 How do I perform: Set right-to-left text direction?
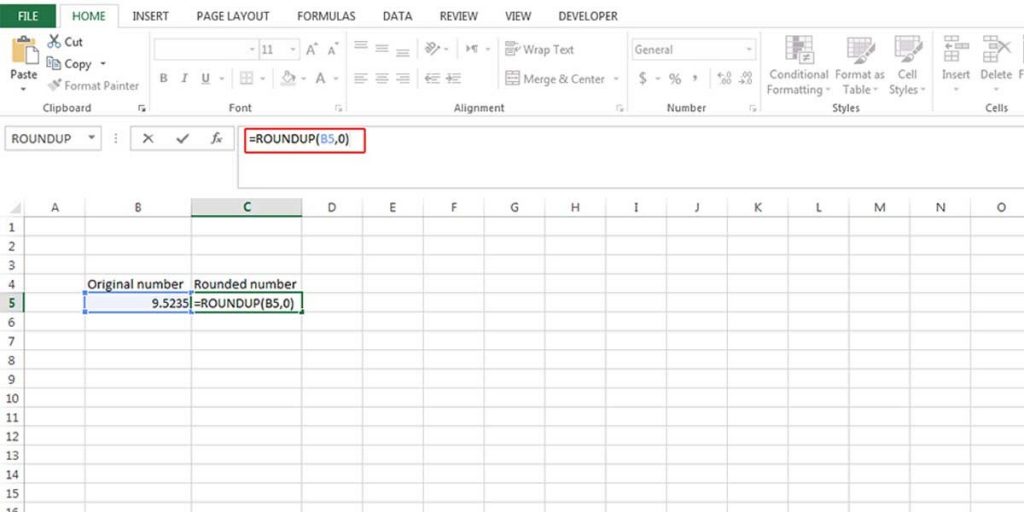472,49
